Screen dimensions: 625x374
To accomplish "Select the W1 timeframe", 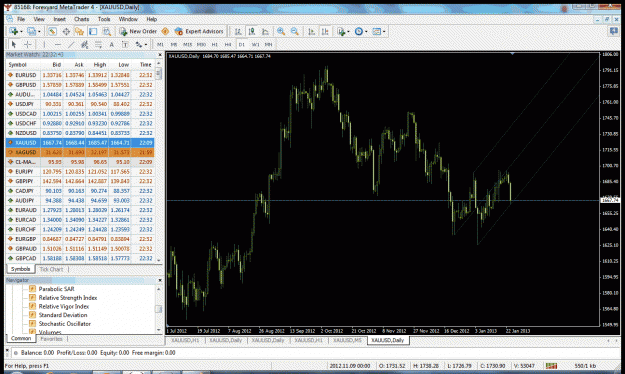I will pos(256,44).
